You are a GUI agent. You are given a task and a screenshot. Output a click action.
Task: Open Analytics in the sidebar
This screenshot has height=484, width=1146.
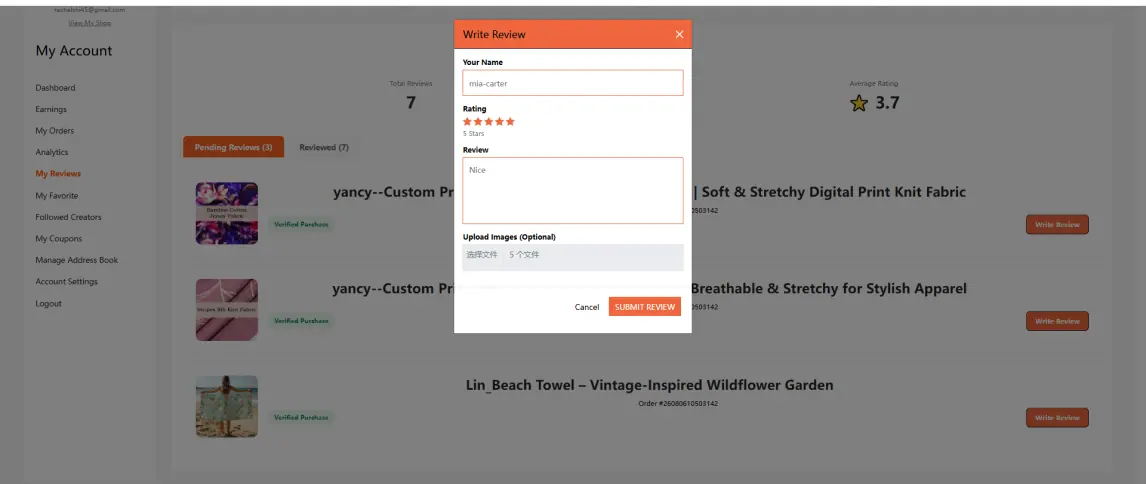click(x=52, y=152)
